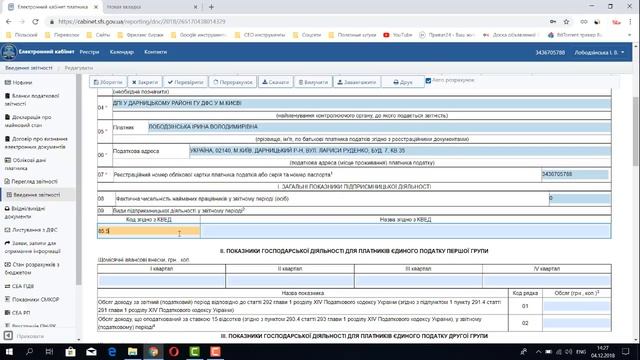Click the row 01 income amount field
The width and height of the screenshot is (640, 360).
576,306
